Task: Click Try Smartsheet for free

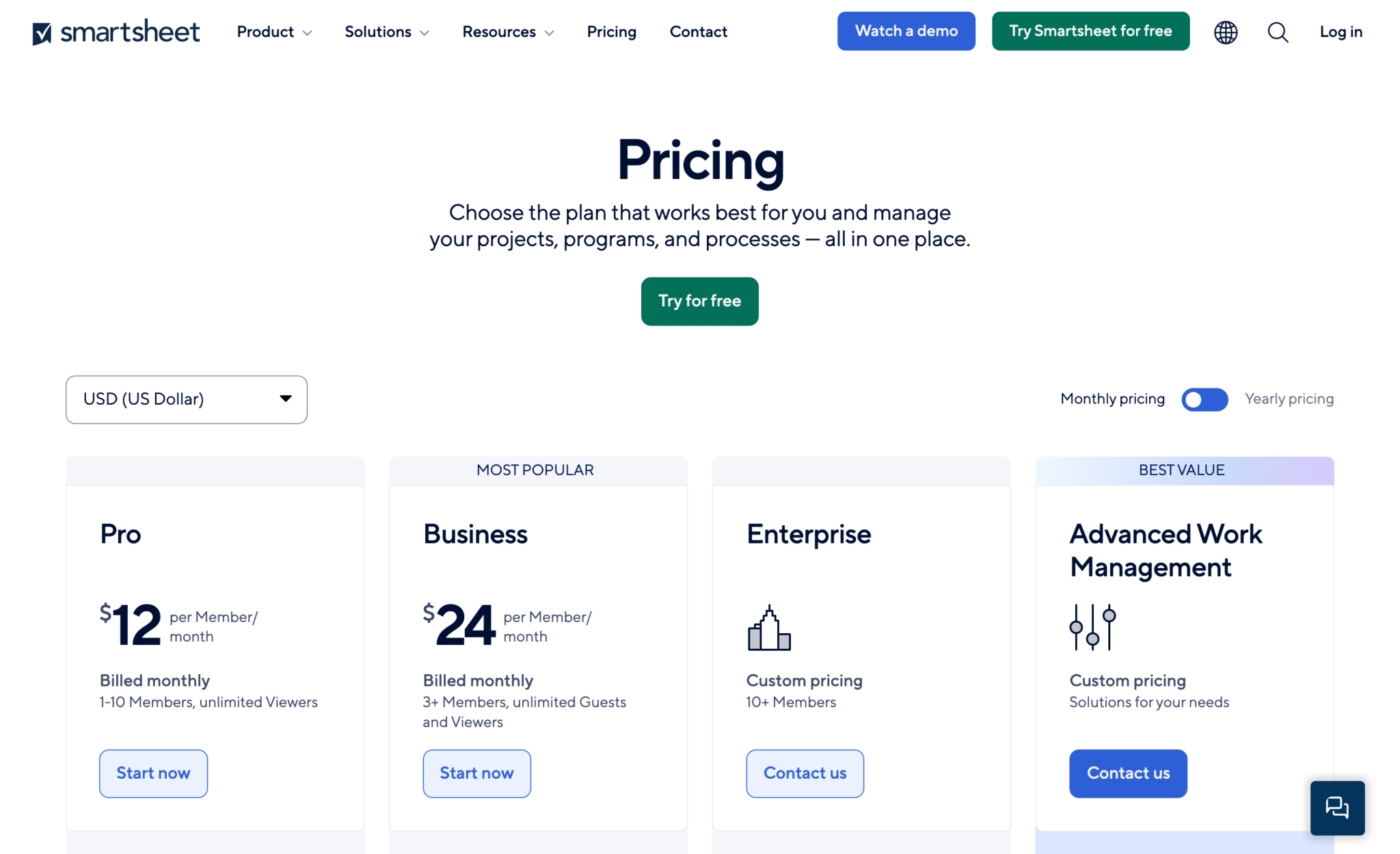Action: coord(1090,31)
